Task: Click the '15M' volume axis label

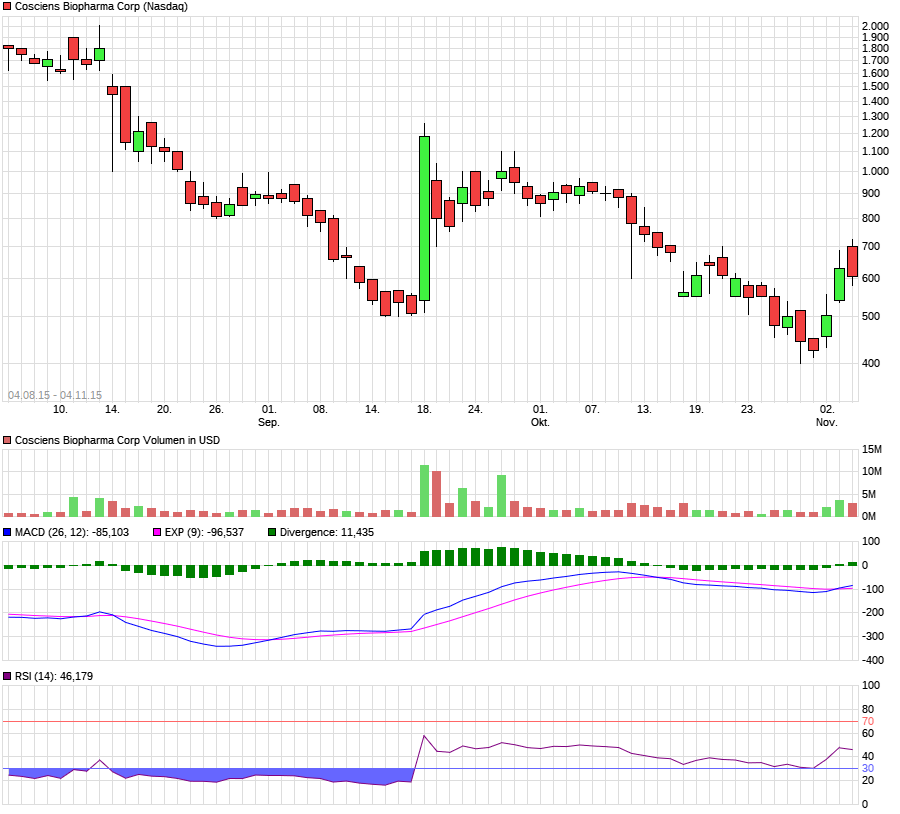Action: tap(872, 450)
